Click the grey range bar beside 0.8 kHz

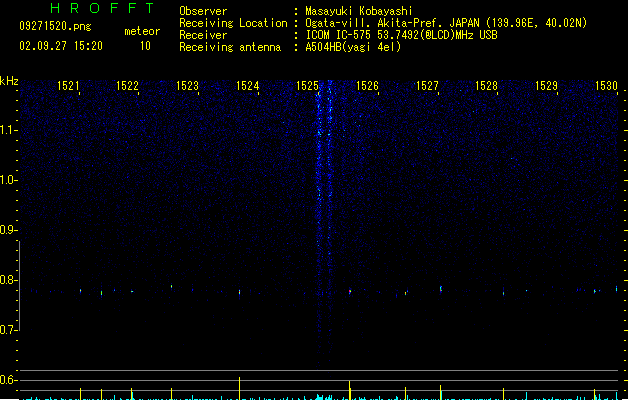tap(20, 286)
